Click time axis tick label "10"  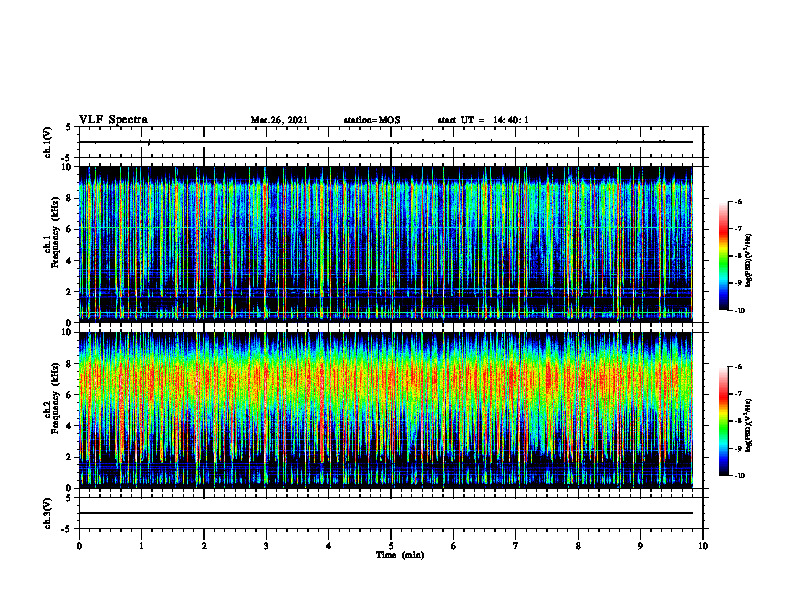(x=703, y=546)
